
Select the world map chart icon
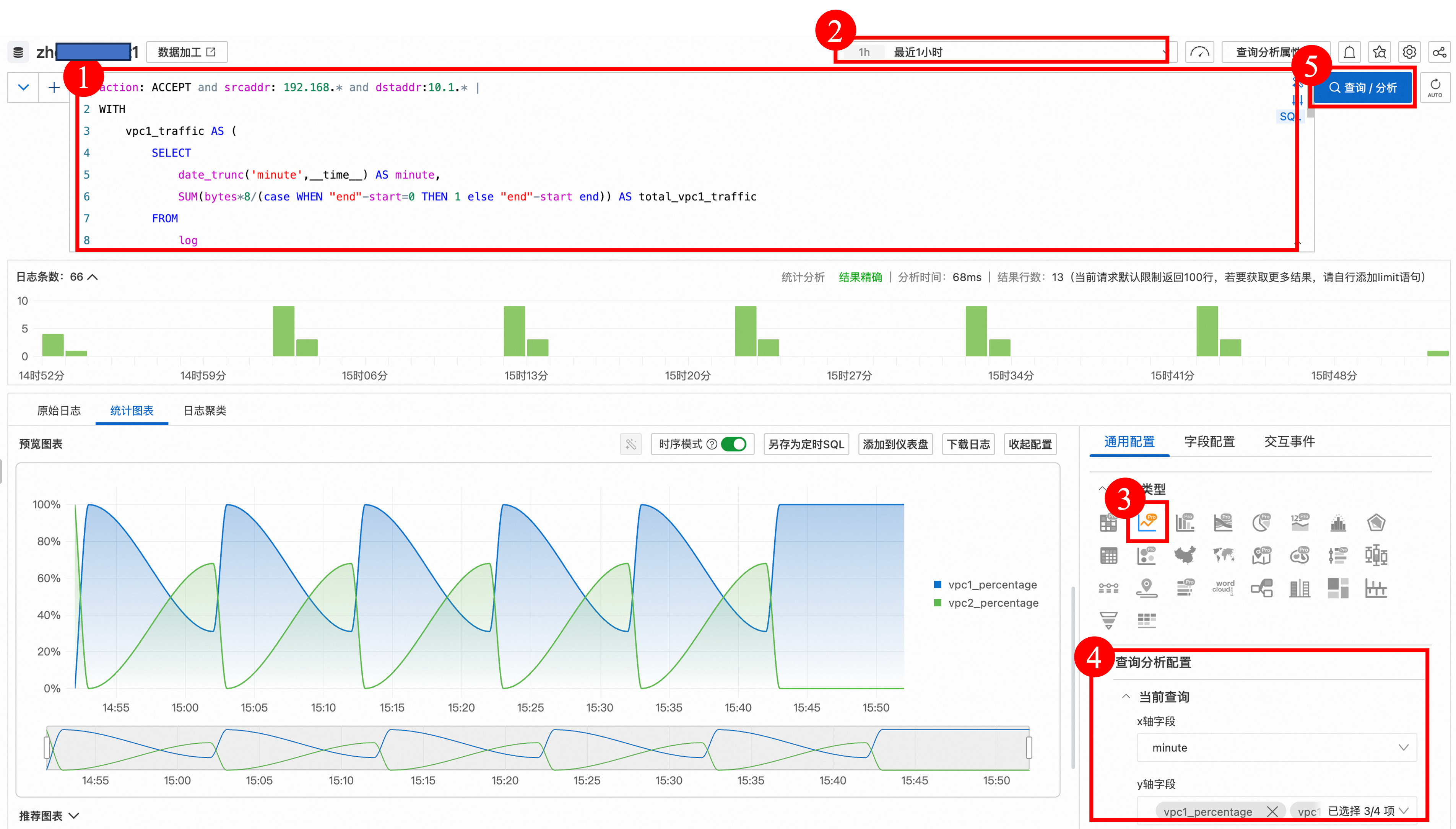pos(1223,555)
